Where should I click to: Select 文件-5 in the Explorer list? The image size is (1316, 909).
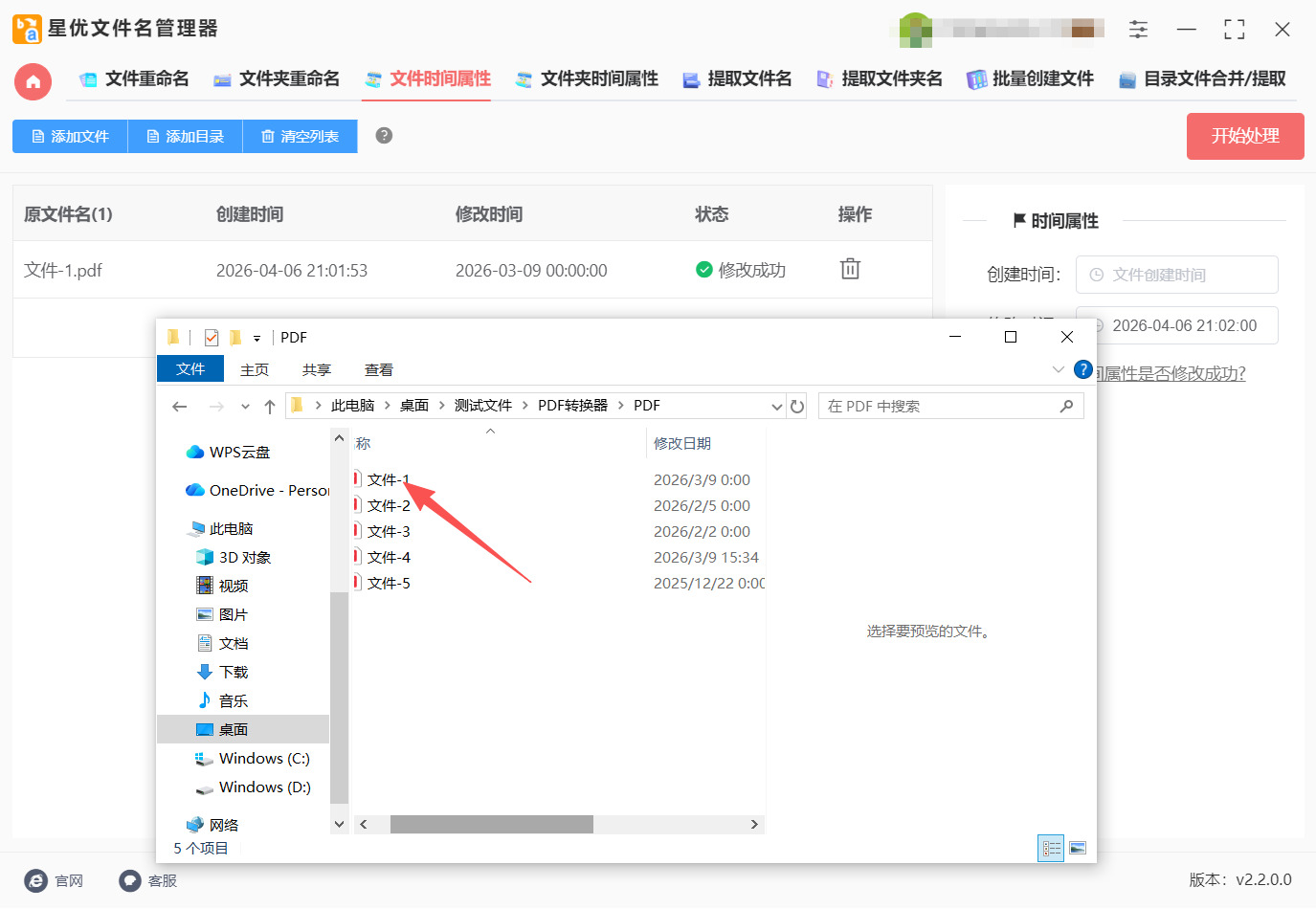point(389,584)
